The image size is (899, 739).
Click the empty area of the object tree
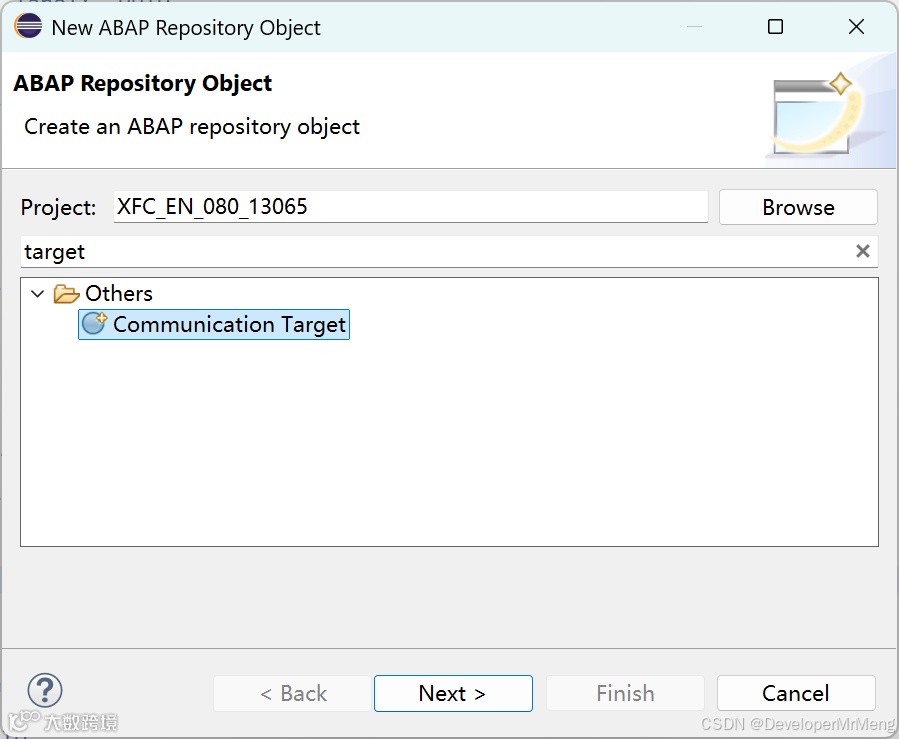[449, 450]
